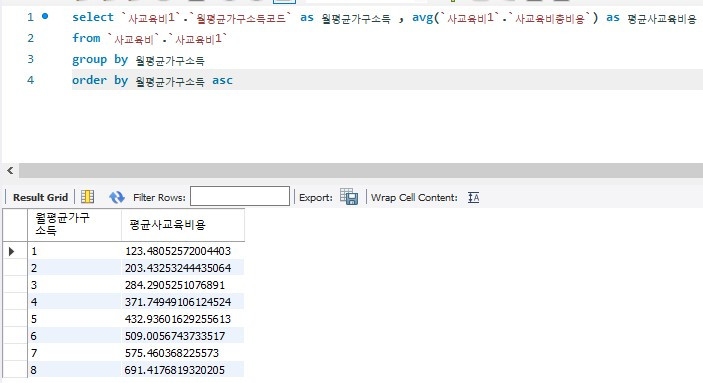703x383 pixels.
Task: Click the group by keyword on line 3
Action: (x=100, y=60)
